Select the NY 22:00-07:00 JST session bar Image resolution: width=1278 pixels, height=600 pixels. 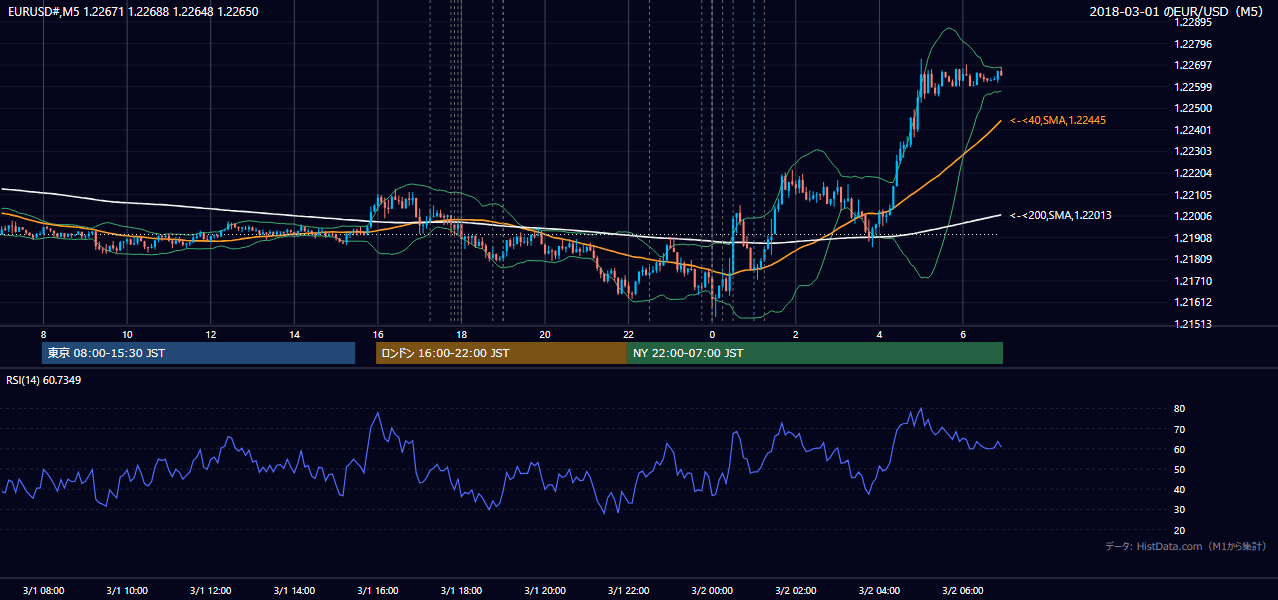click(x=815, y=353)
